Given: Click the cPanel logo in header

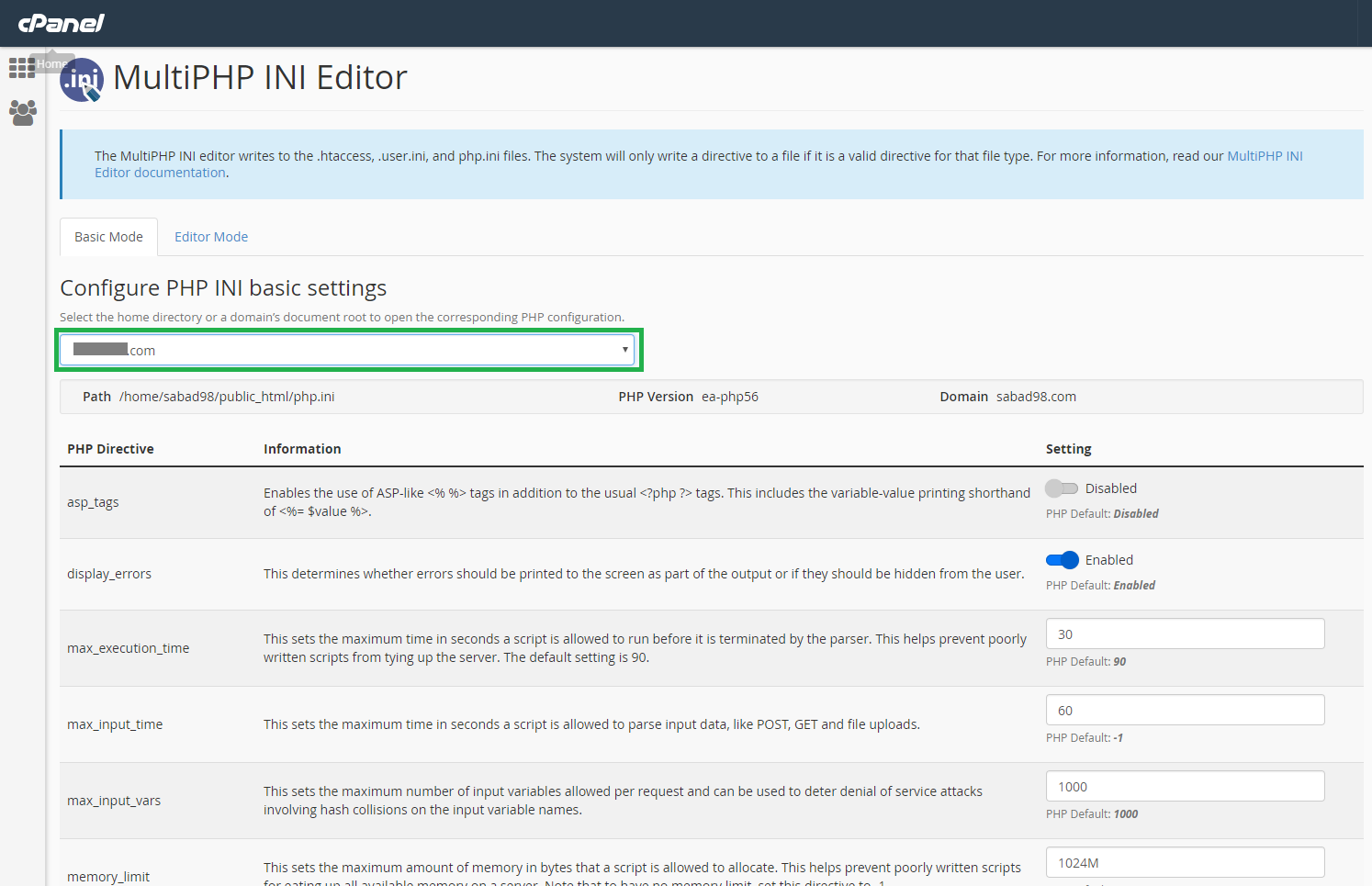Looking at the screenshot, I should [61, 23].
